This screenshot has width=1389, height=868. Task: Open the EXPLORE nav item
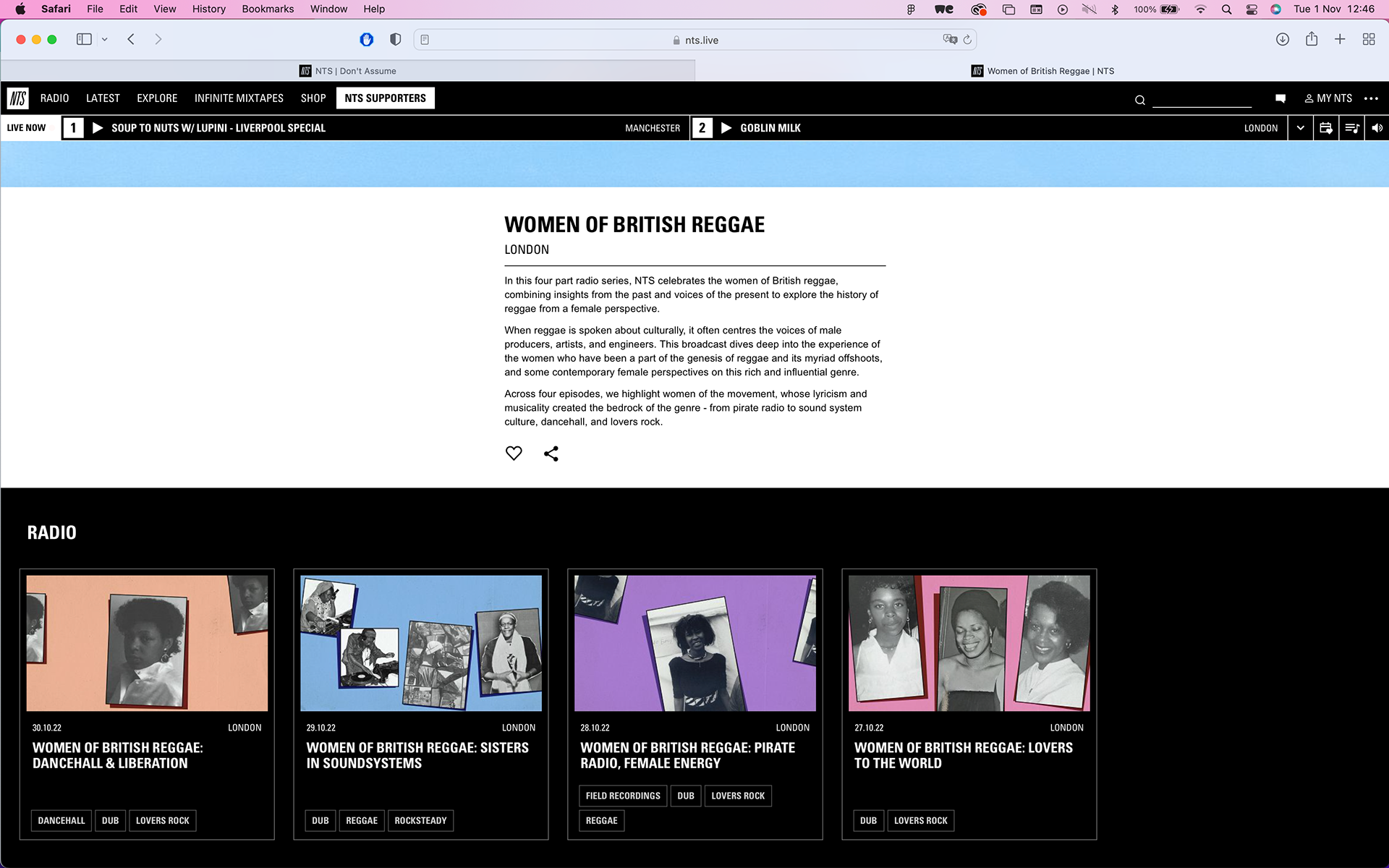[x=157, y=98]
